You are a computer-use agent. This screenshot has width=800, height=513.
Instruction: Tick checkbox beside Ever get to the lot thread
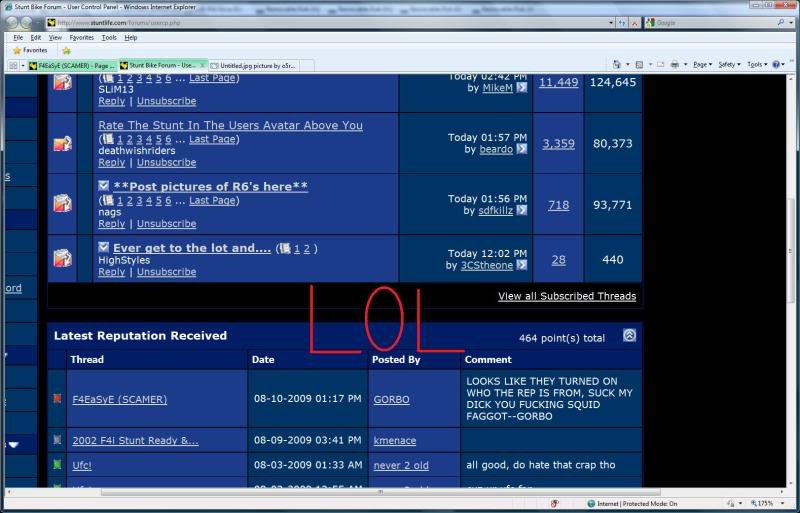tap(104, 247)
